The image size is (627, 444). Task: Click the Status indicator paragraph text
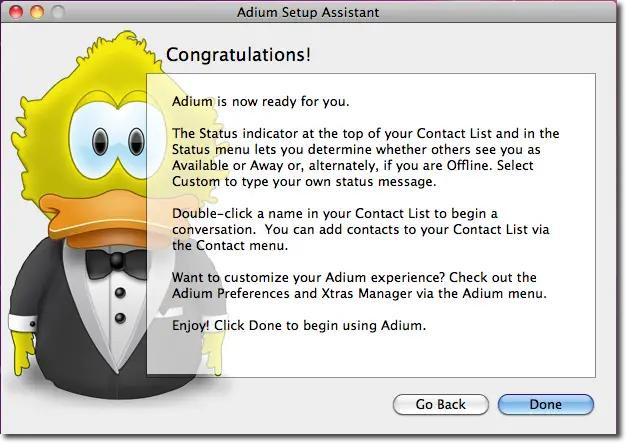click(x=365, y=158)
